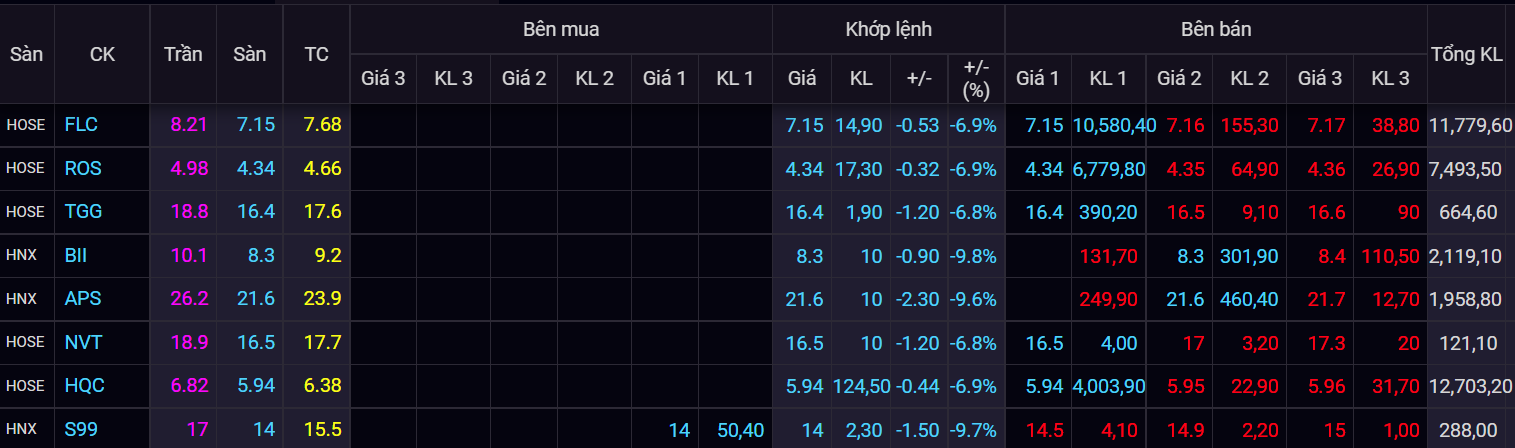Select the NVT ticker

[x=83, y=342]
